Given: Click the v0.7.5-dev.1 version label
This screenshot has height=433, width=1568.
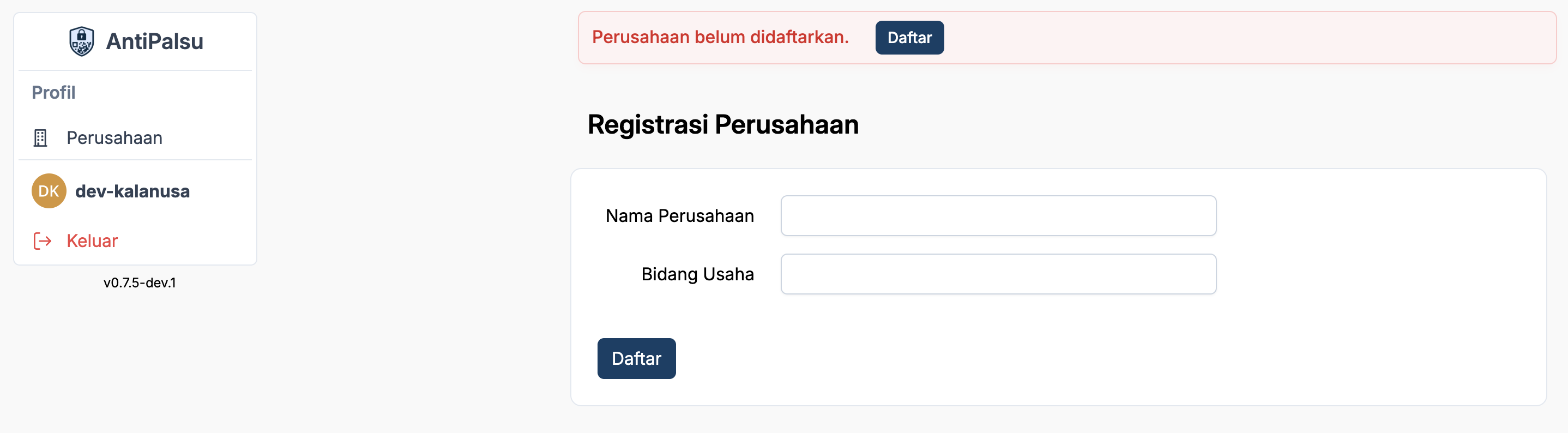Looking at the screenshot, I should 140,282.
